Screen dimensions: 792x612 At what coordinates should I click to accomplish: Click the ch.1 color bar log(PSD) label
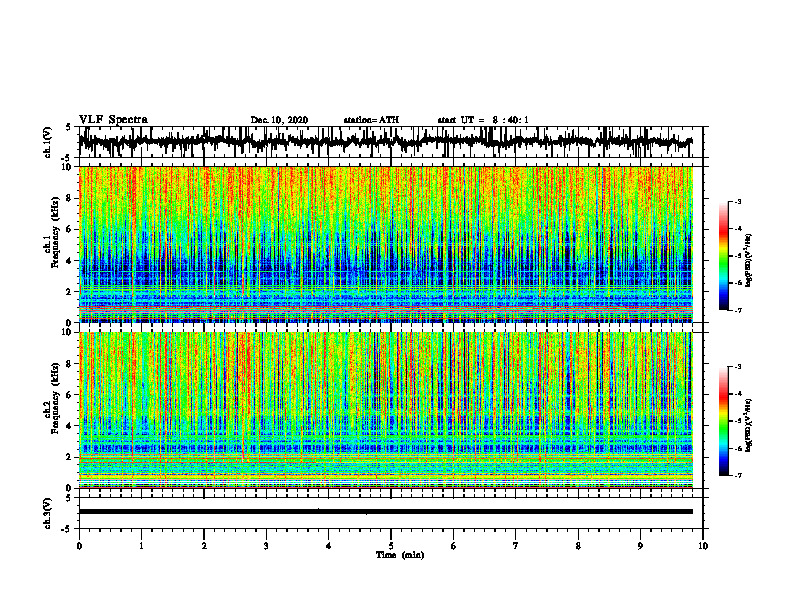(x=749, y=260)
